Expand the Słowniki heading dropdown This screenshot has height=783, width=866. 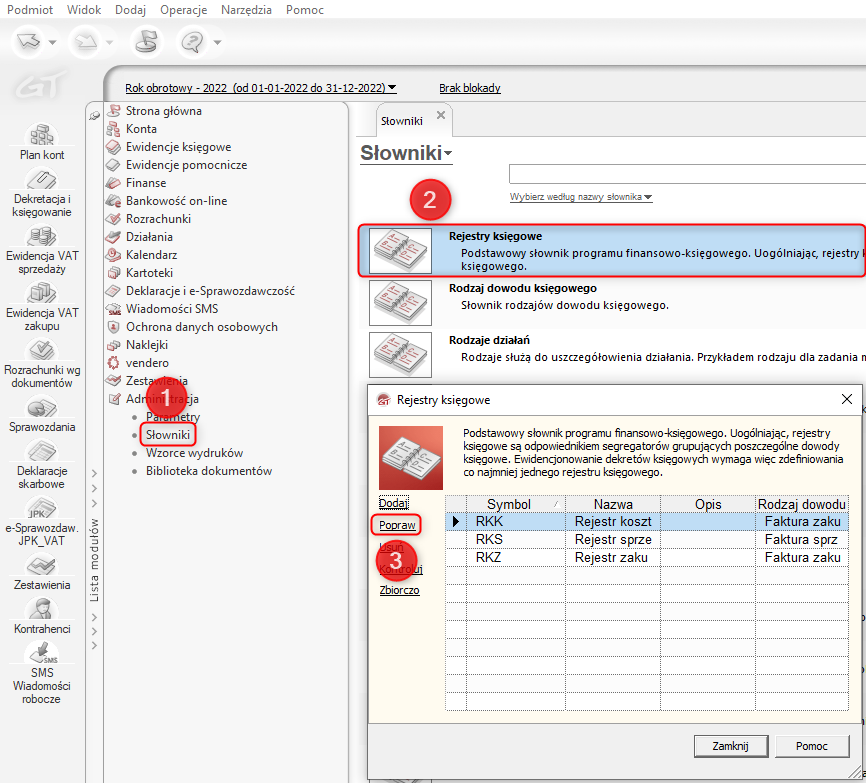tap(448, 154)
